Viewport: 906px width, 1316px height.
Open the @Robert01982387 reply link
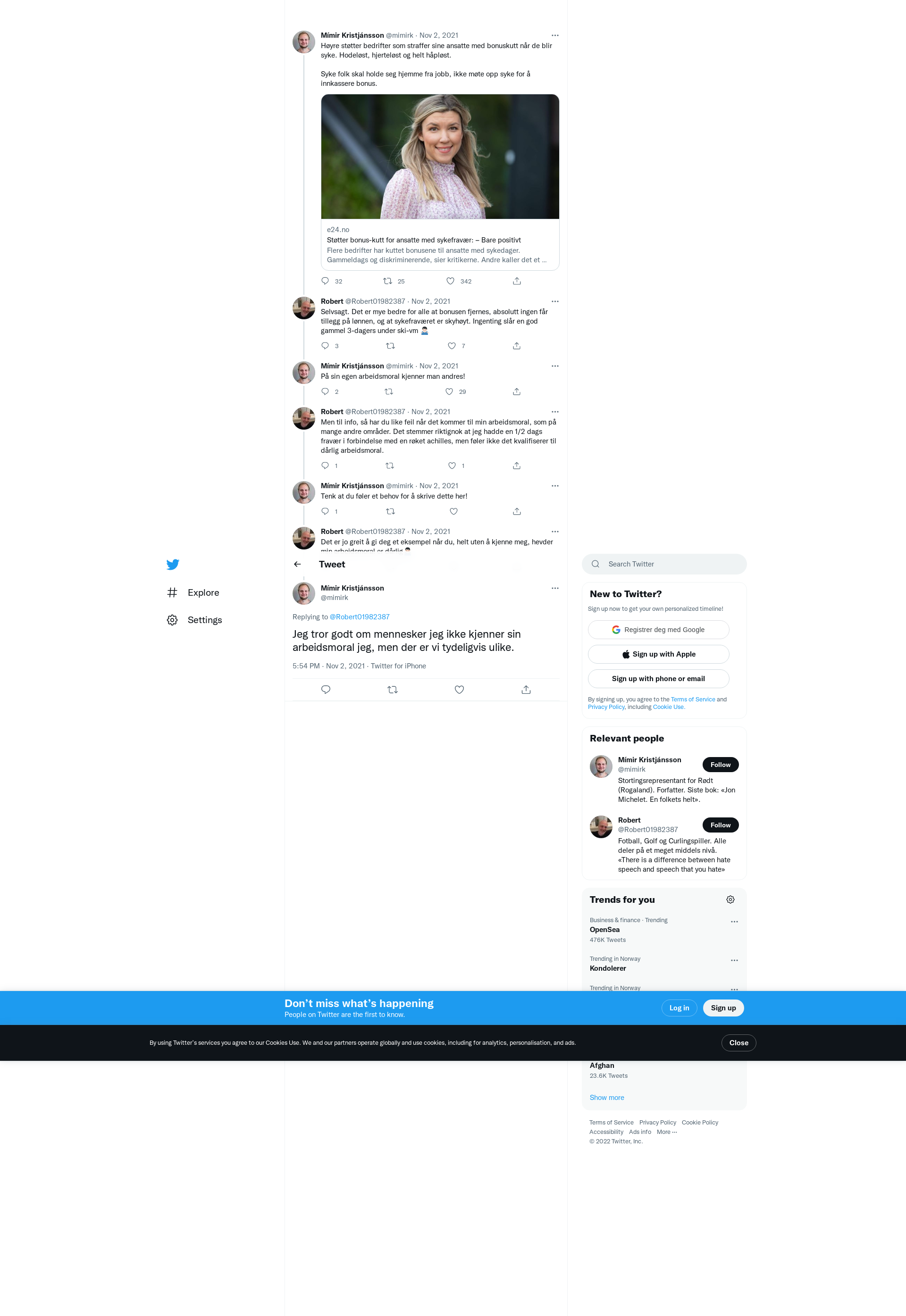[x=360, y=617]
